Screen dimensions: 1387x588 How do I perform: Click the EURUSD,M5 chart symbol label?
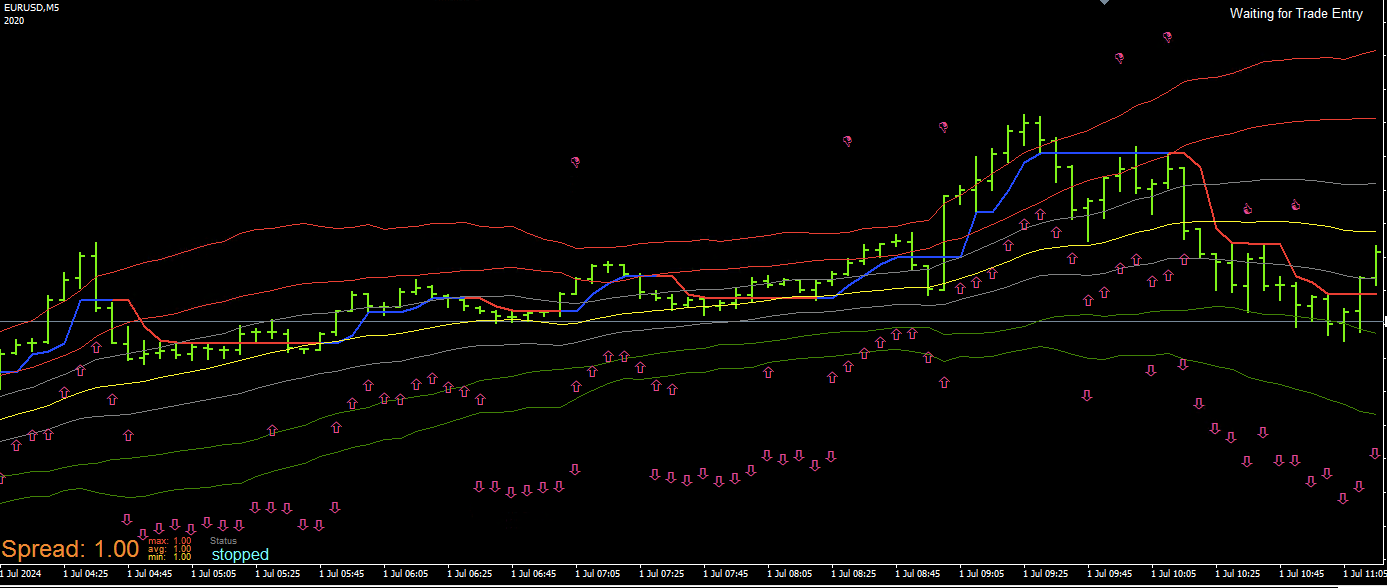(x=31, y=9)
